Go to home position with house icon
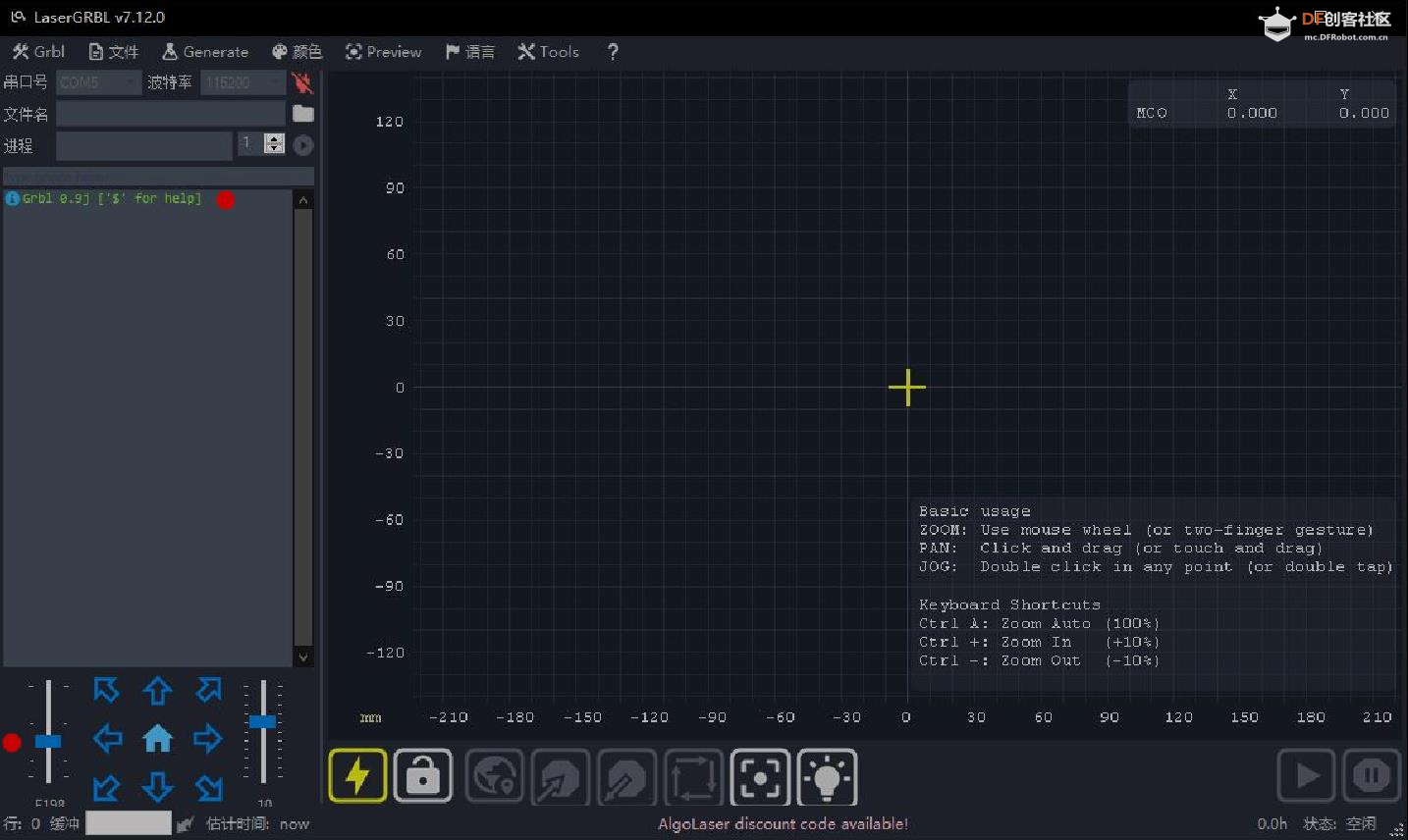1408x840 pixels. coord(157,737)
